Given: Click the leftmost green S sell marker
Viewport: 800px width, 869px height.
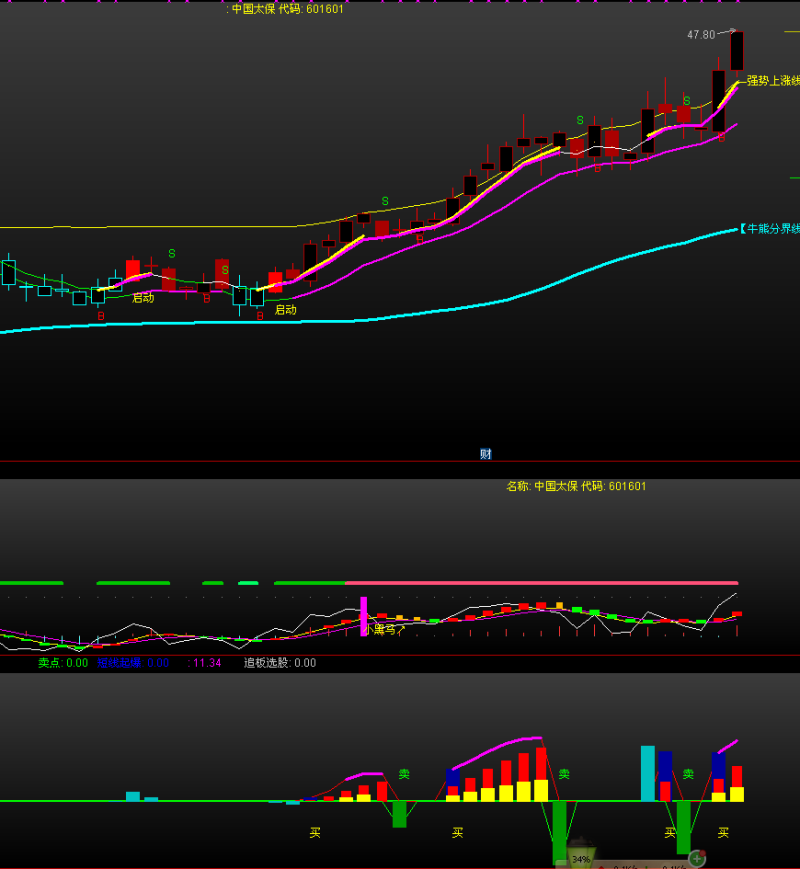Looking at the screenshot, I should click(x=171, y=254).
